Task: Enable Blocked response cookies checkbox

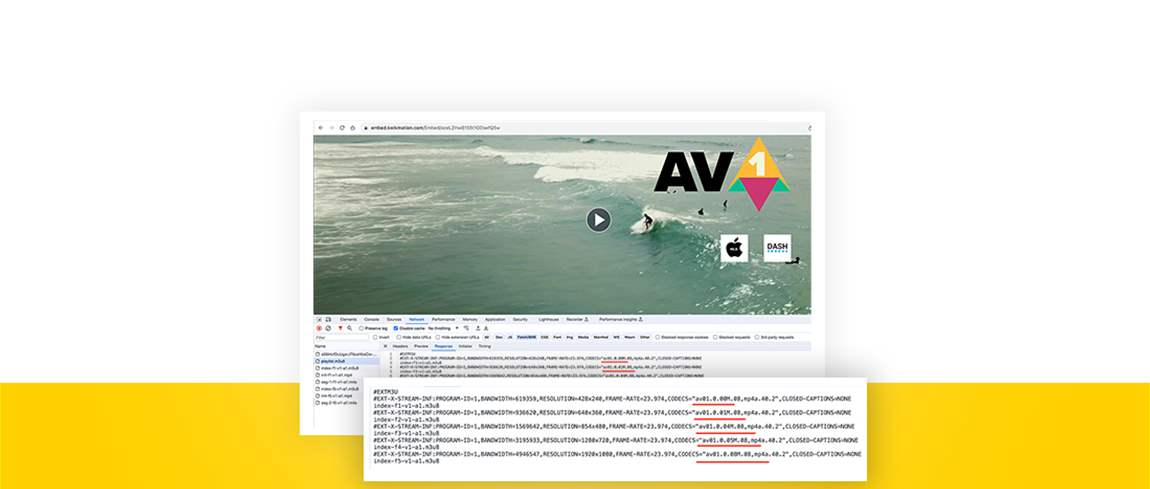Action: (657, 337)
